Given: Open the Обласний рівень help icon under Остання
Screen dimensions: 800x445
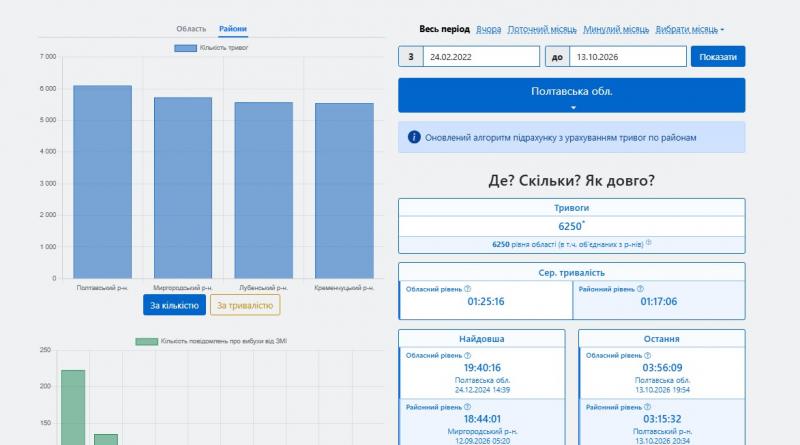Looking at the screenshot, I should point(647,356).
